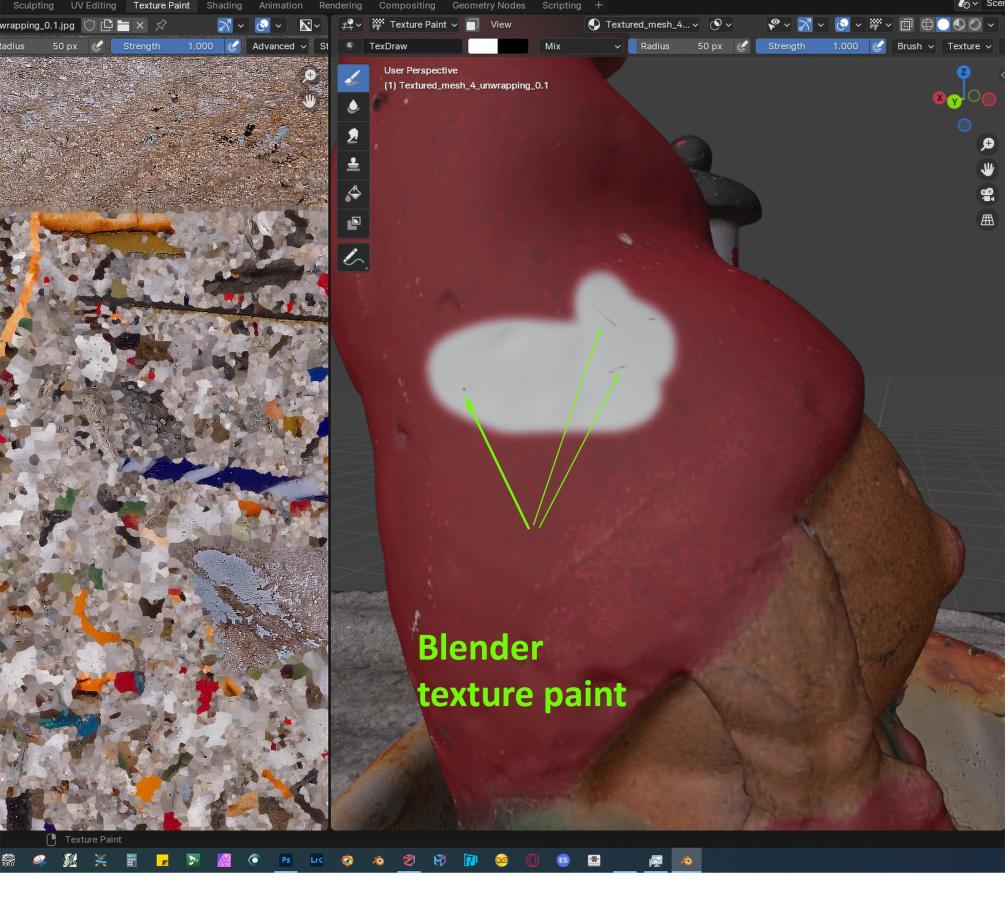The height and width of the screenshot is (900, 1005).
Task: Pick the Clone stamp tool
Action: point(353,164)
